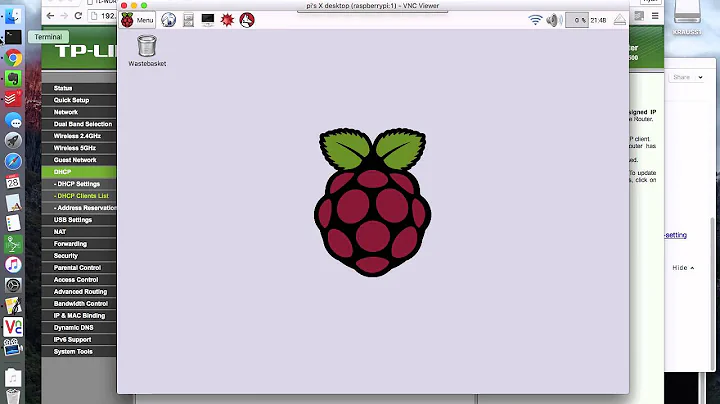The height and width of the screenshot is (404, 720).
Task: Open Reminders in the Dock
Action: [x=13, y=223]
